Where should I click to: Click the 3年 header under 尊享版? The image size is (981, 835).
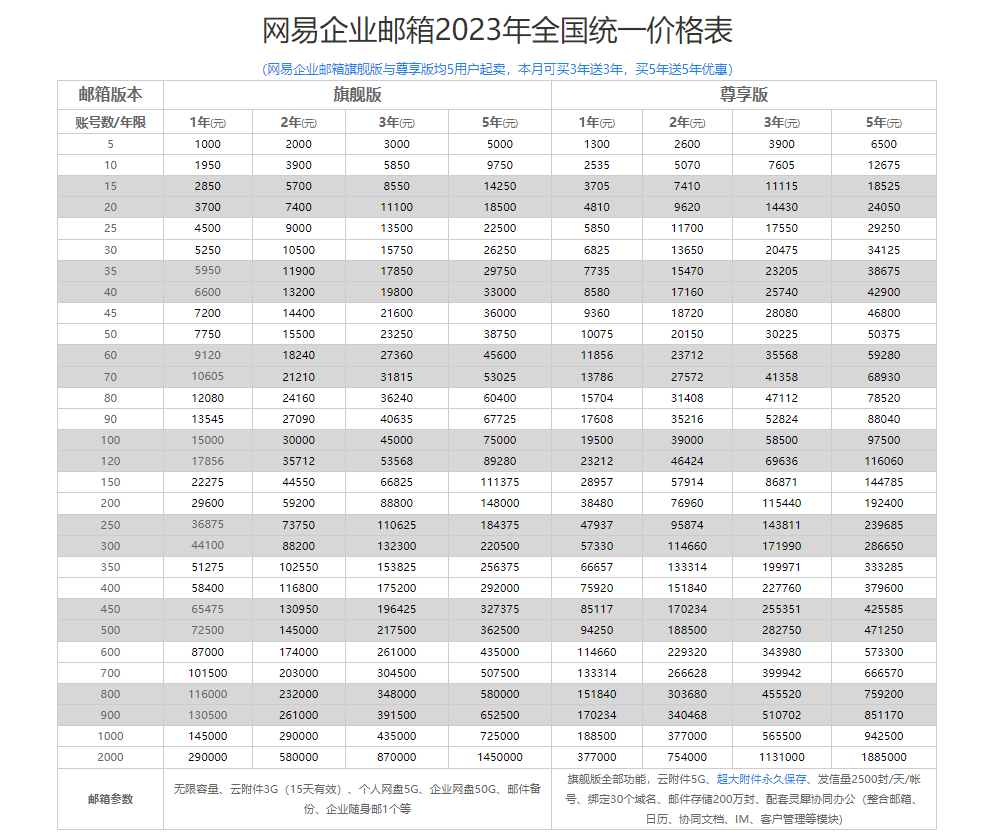point(781,122)
